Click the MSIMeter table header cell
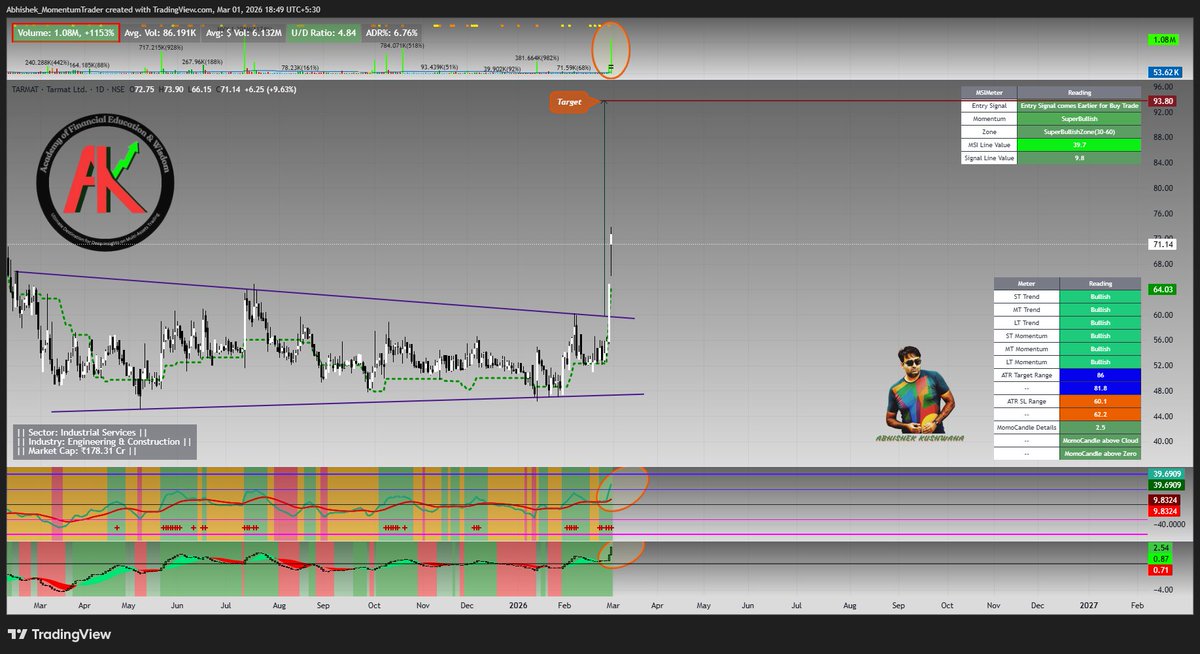The height and width of the screenshot is (654, 1200). [x=989, y=92]
